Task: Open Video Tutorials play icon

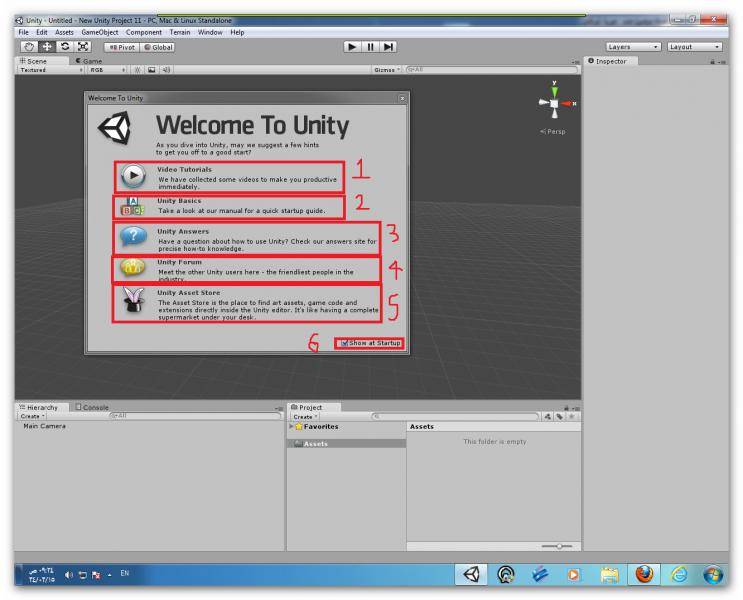Action: pyautogui.click(x=133, y=176)
